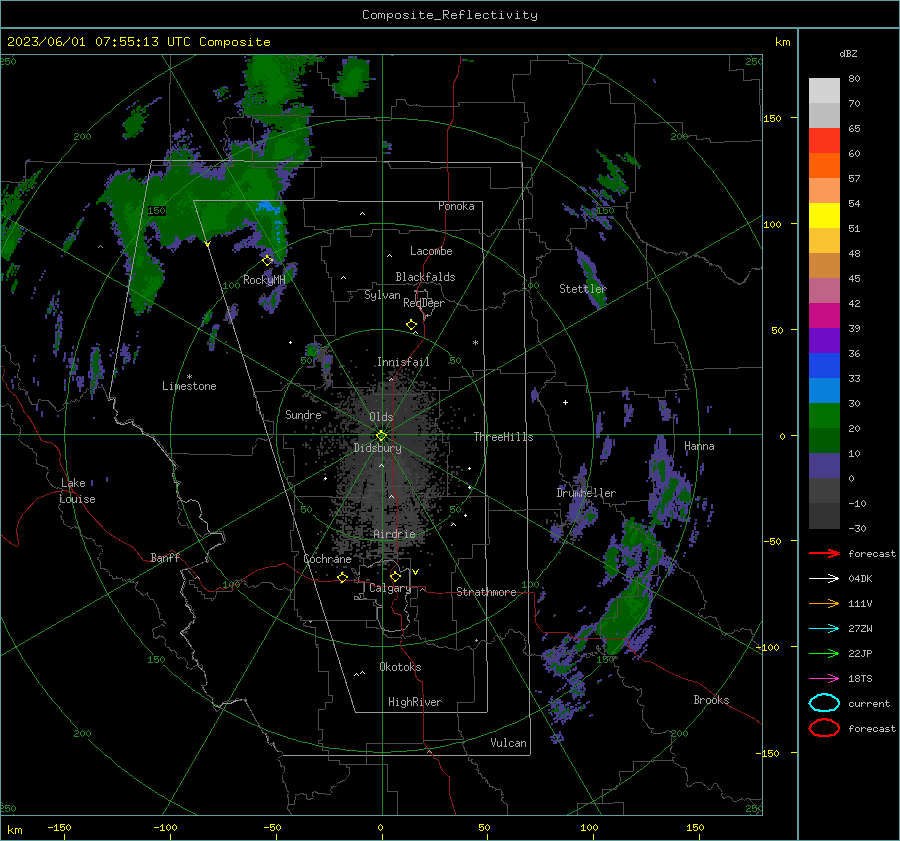Screen dimensions: 900x841
Task: Click the Composite_Reflectivity title
Action: coord(450,15)
